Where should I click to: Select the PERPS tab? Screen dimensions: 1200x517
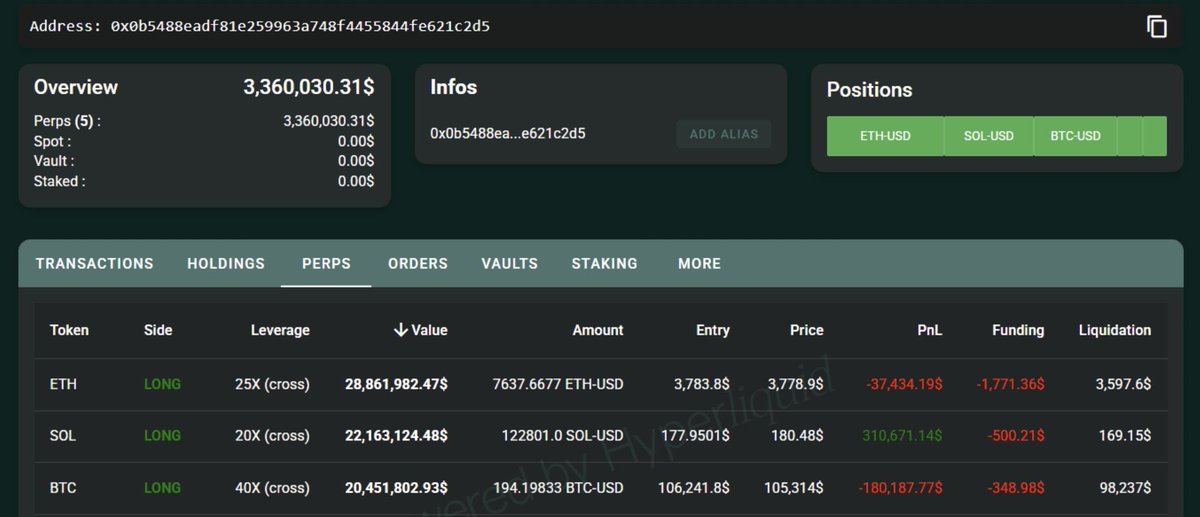(326, 264)
